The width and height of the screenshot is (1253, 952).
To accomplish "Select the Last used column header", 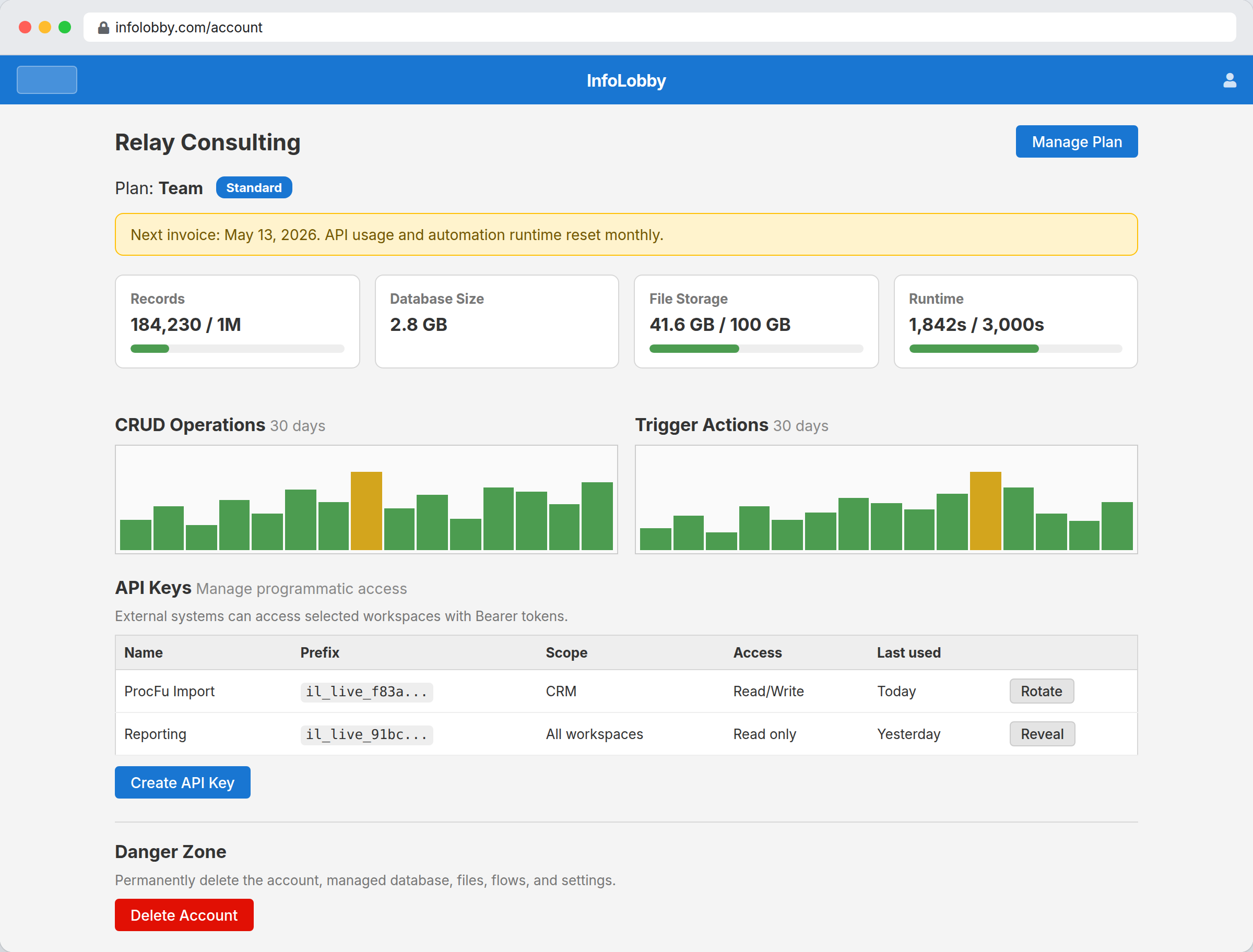I will click(x=908, y=652).
